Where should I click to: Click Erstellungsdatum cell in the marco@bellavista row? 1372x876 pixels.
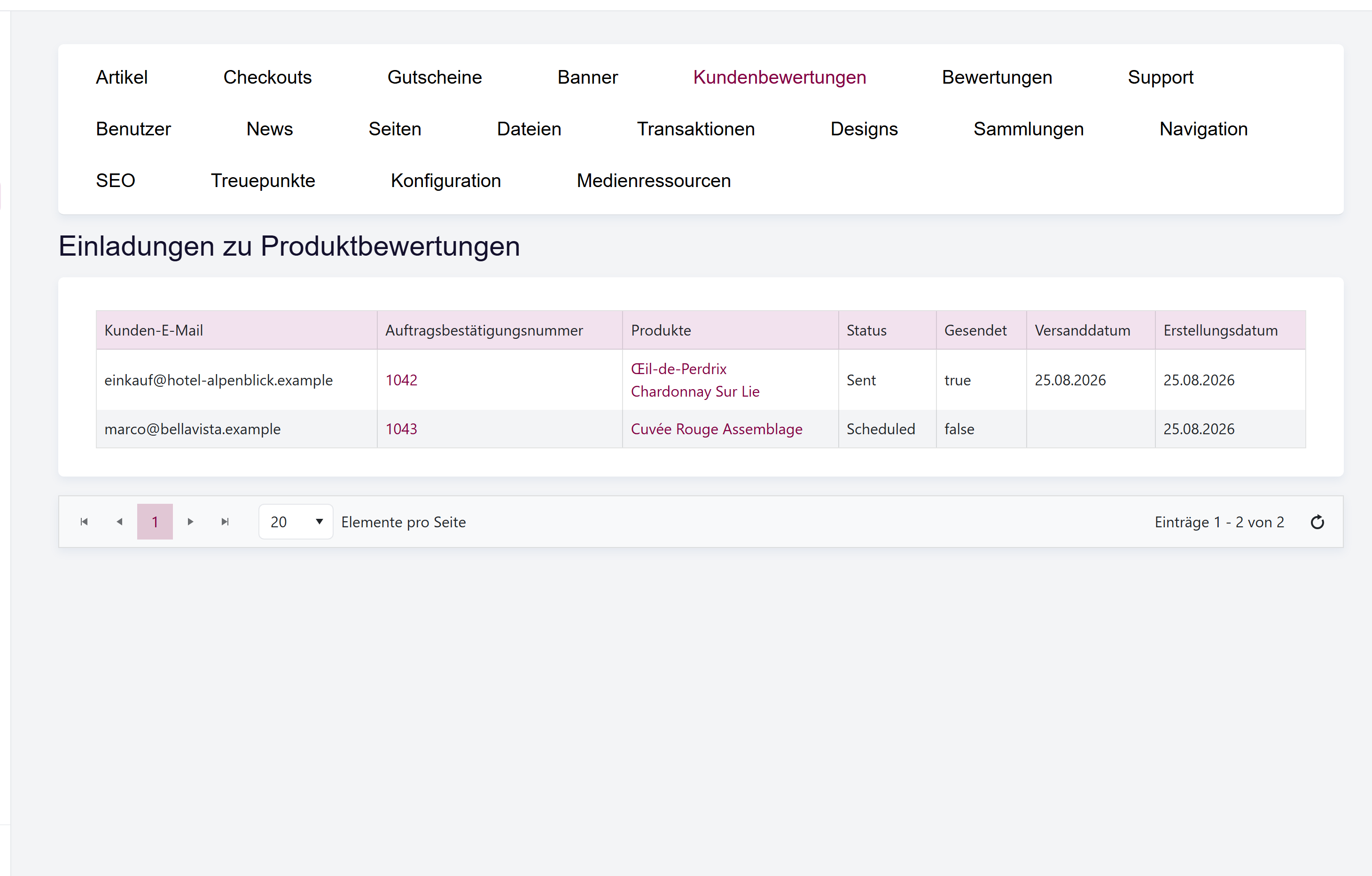click(1230, 429)
